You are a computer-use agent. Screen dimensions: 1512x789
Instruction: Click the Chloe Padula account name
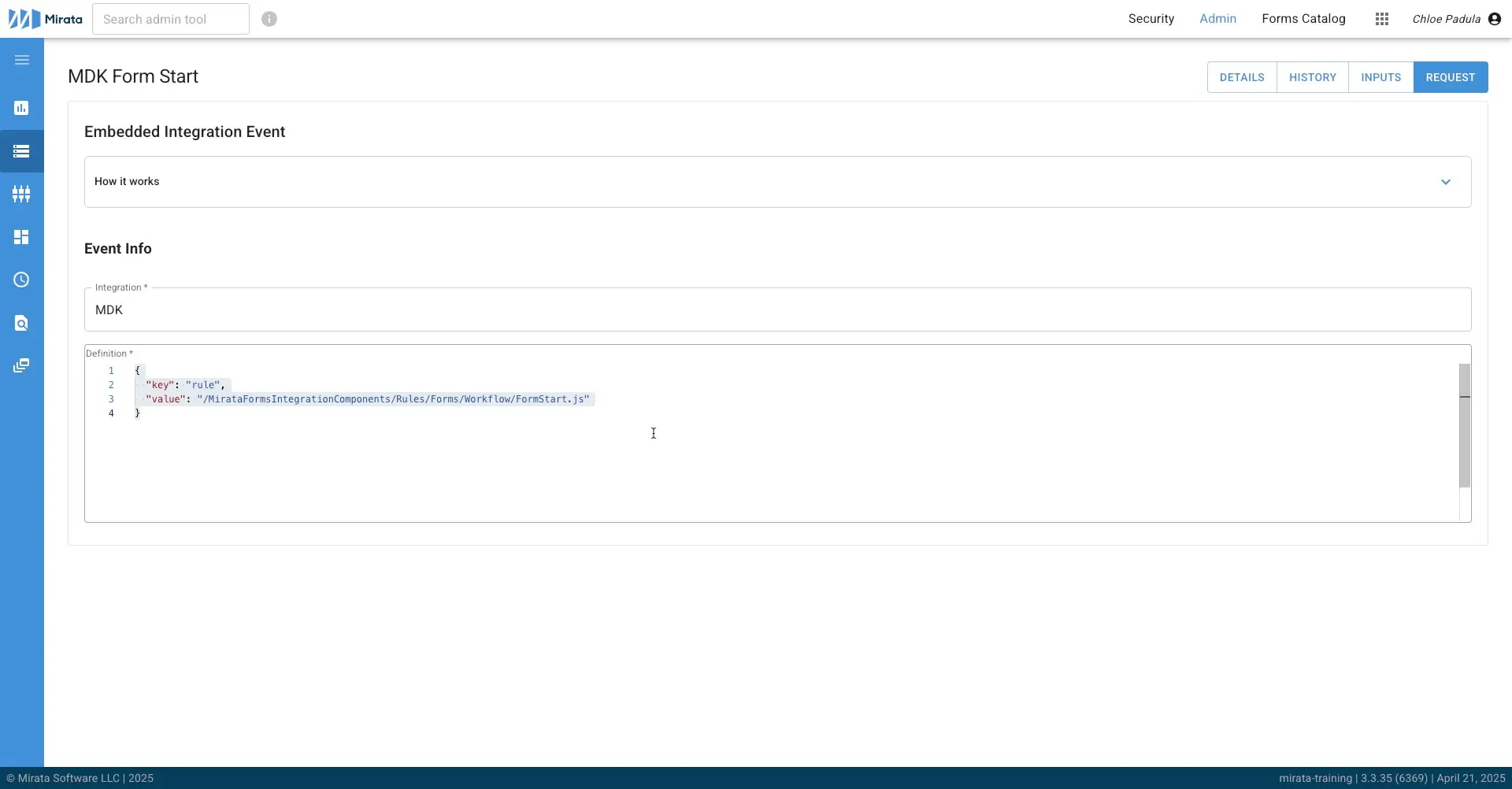point(1447,18)
